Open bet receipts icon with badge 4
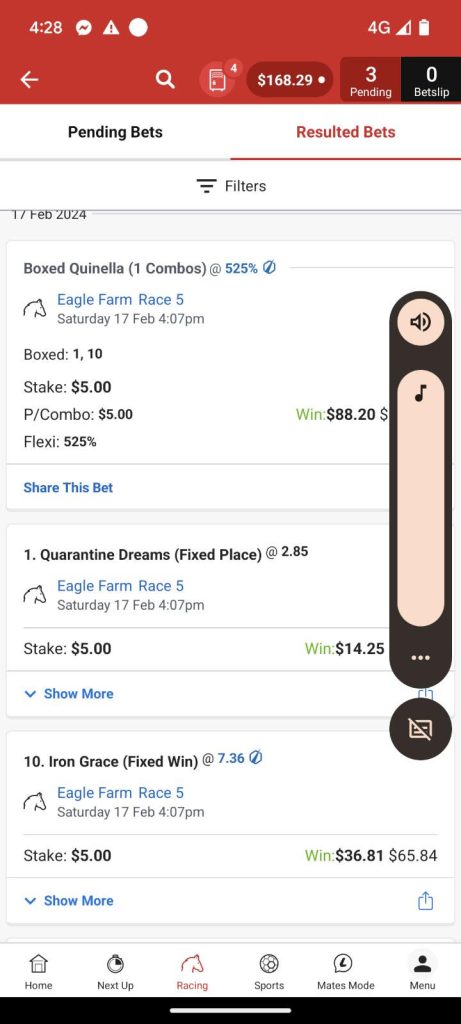461x1024 pixels. tap(219, 80)
